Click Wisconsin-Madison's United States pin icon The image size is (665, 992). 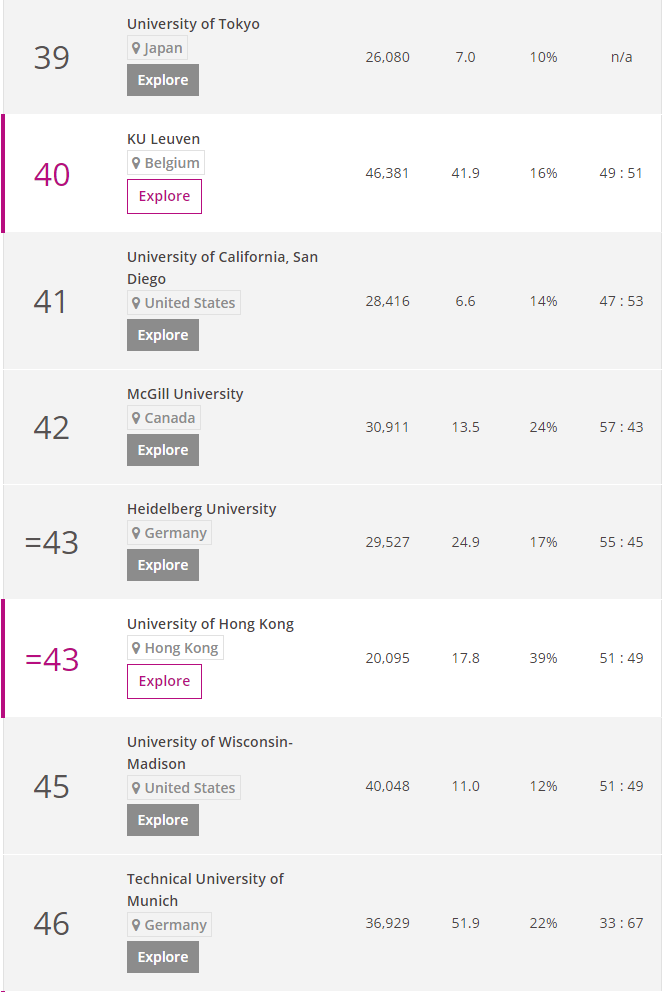136,788
